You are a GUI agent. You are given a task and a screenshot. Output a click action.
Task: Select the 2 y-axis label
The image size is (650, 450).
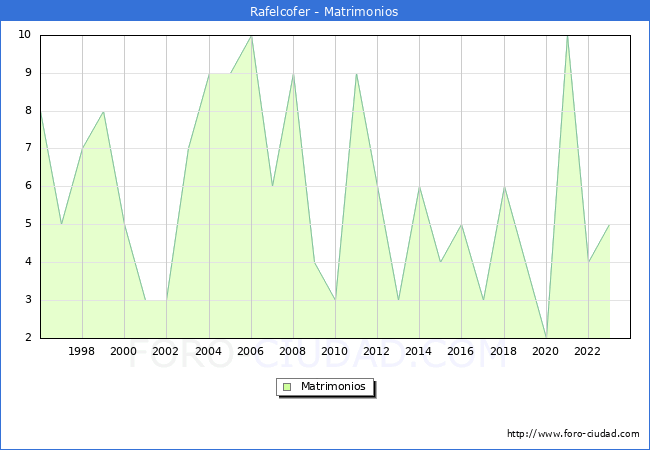pos(27,338)
